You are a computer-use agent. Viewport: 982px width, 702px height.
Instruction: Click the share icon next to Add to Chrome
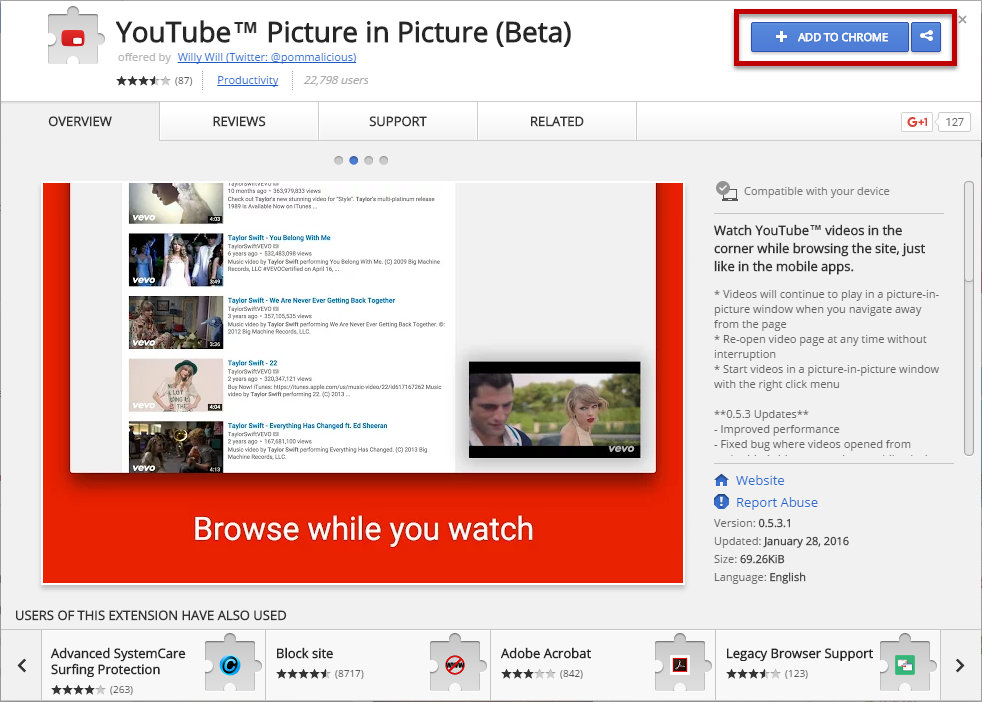(926, 37)
